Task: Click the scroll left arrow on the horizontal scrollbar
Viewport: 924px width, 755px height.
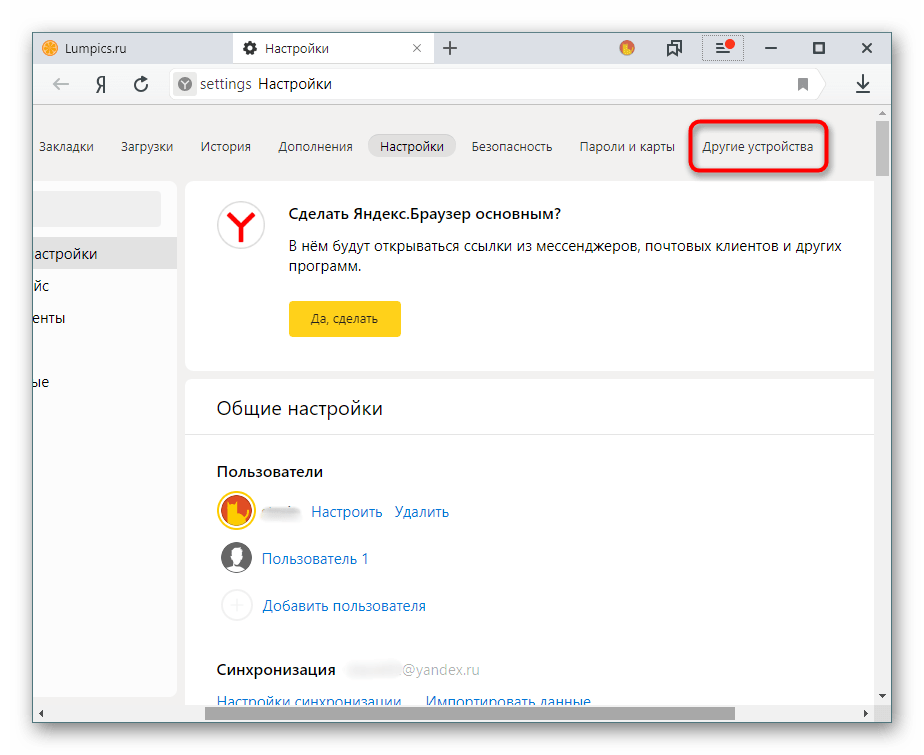Action: [41, 713]
